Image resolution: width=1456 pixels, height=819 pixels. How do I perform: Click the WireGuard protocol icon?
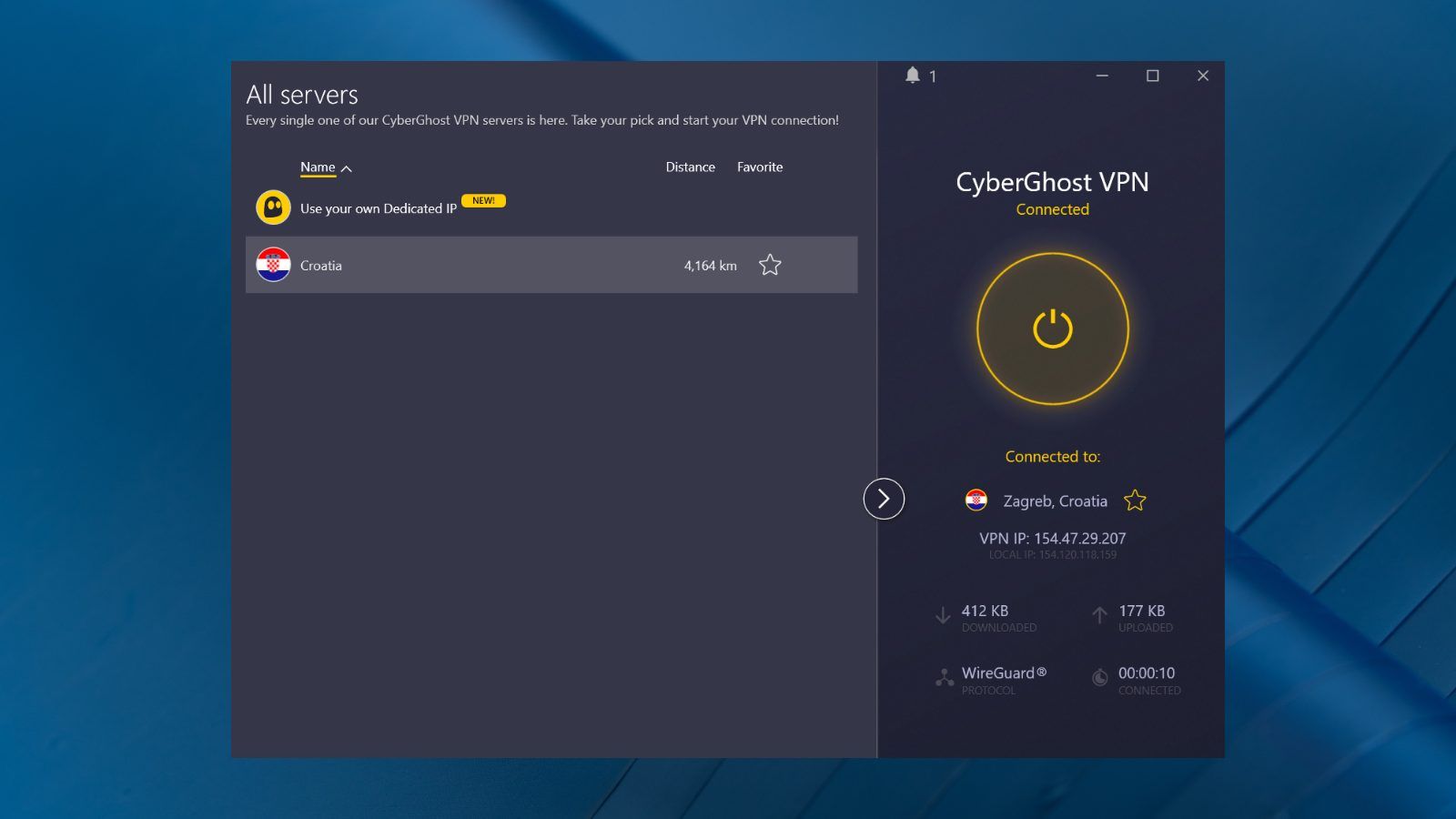945,678
